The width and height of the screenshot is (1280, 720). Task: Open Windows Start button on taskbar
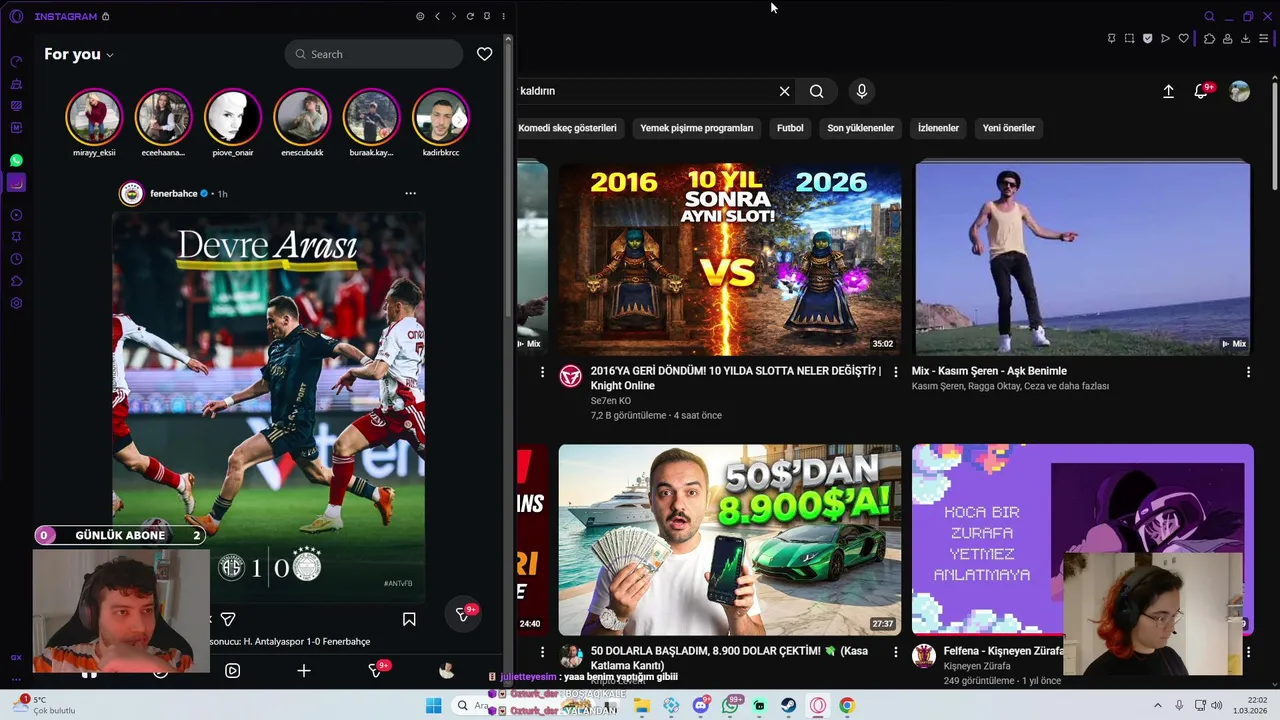click(x=433, y=706)
